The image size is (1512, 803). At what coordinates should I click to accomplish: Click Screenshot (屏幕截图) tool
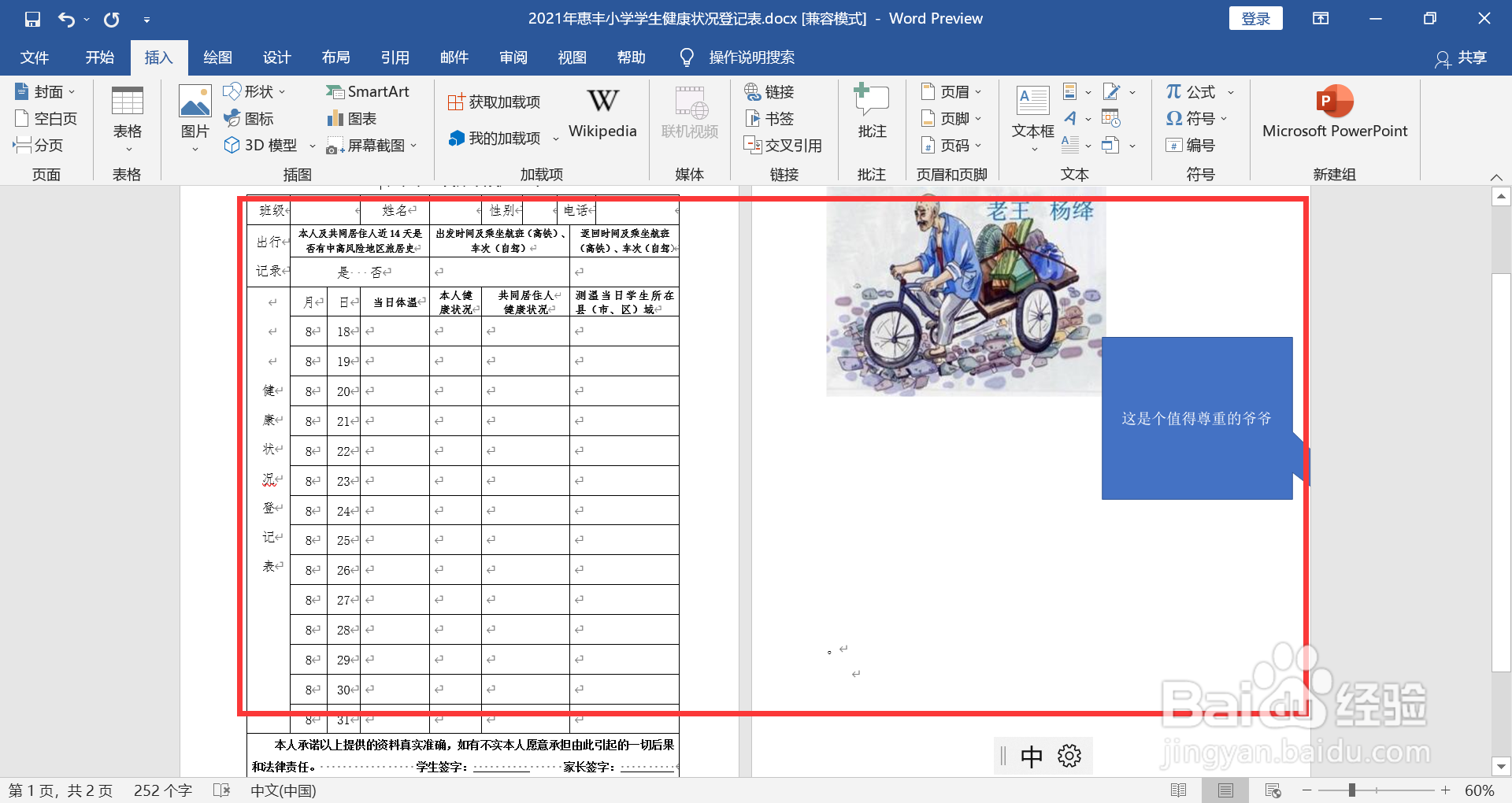pos(371,145)
